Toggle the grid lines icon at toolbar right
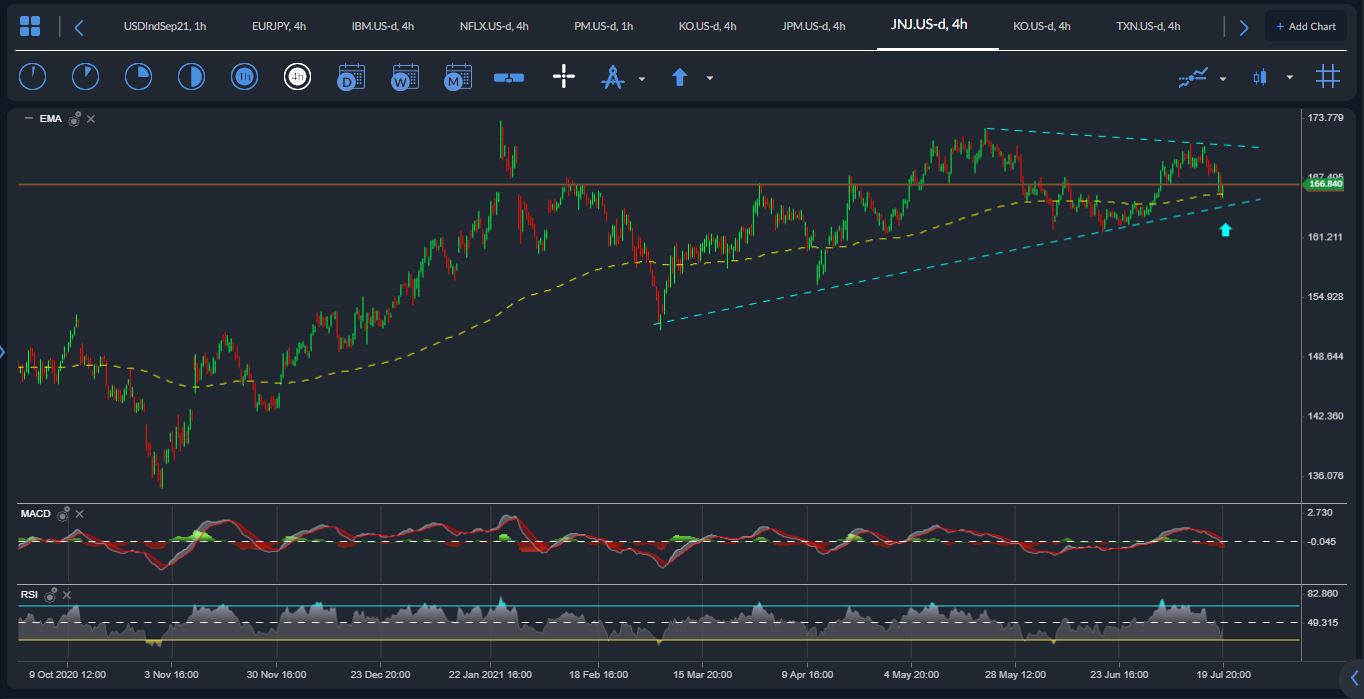The width and height of the screenshot is (1364, 699). 1328,77
